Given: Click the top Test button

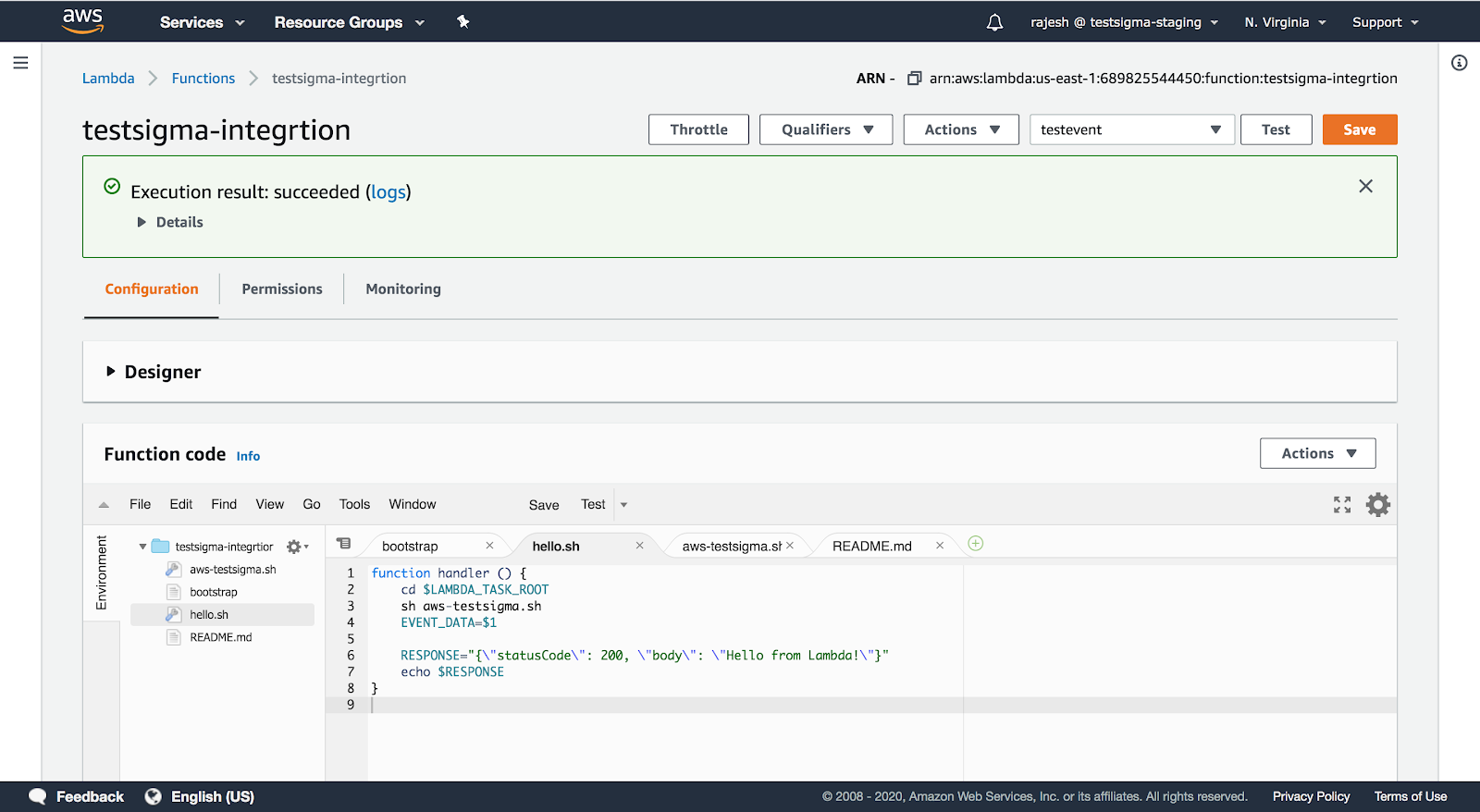Looking at the screenshot, I should [1276, 129].
